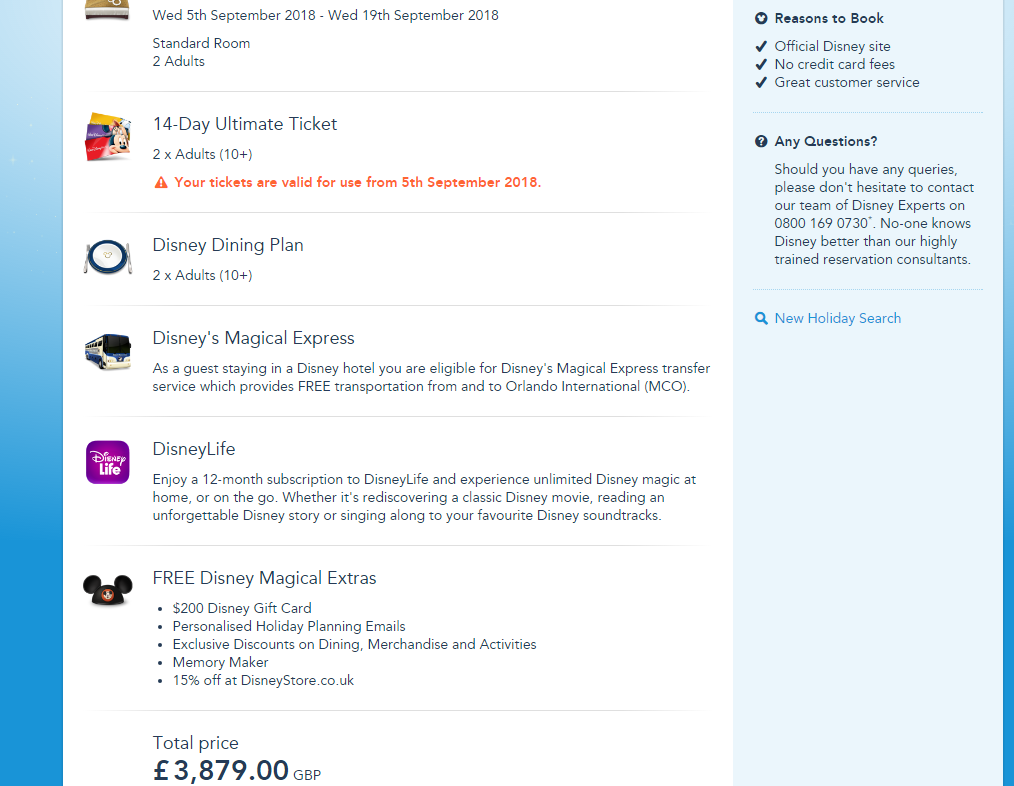This screenshot has height=786, width=1014.
Task: Open the New Holiday Search link
Action: pyautogui.click(x=837, y=318)
